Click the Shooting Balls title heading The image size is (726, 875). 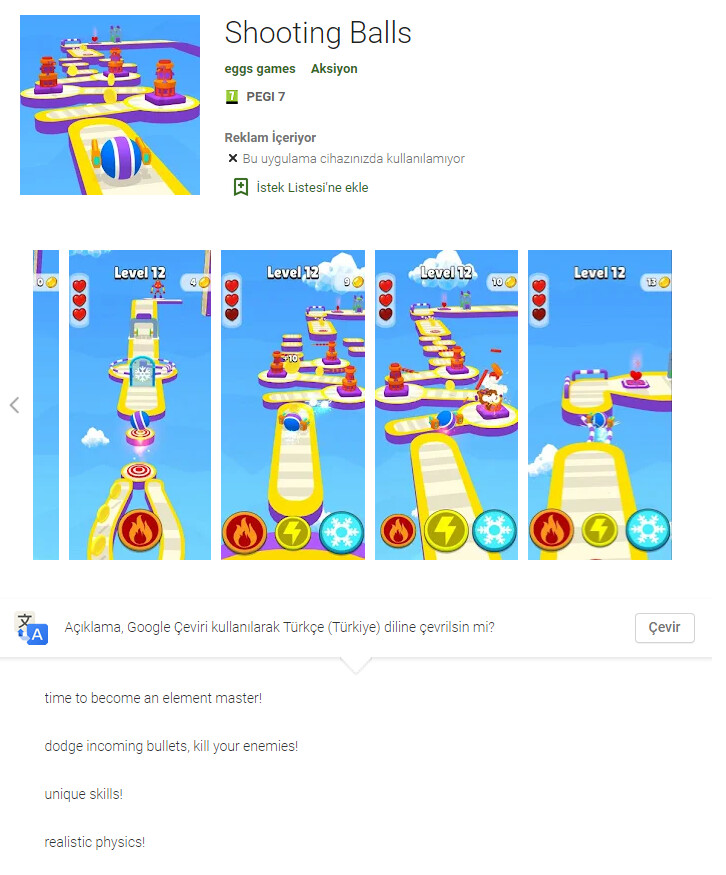click(318, 33)
